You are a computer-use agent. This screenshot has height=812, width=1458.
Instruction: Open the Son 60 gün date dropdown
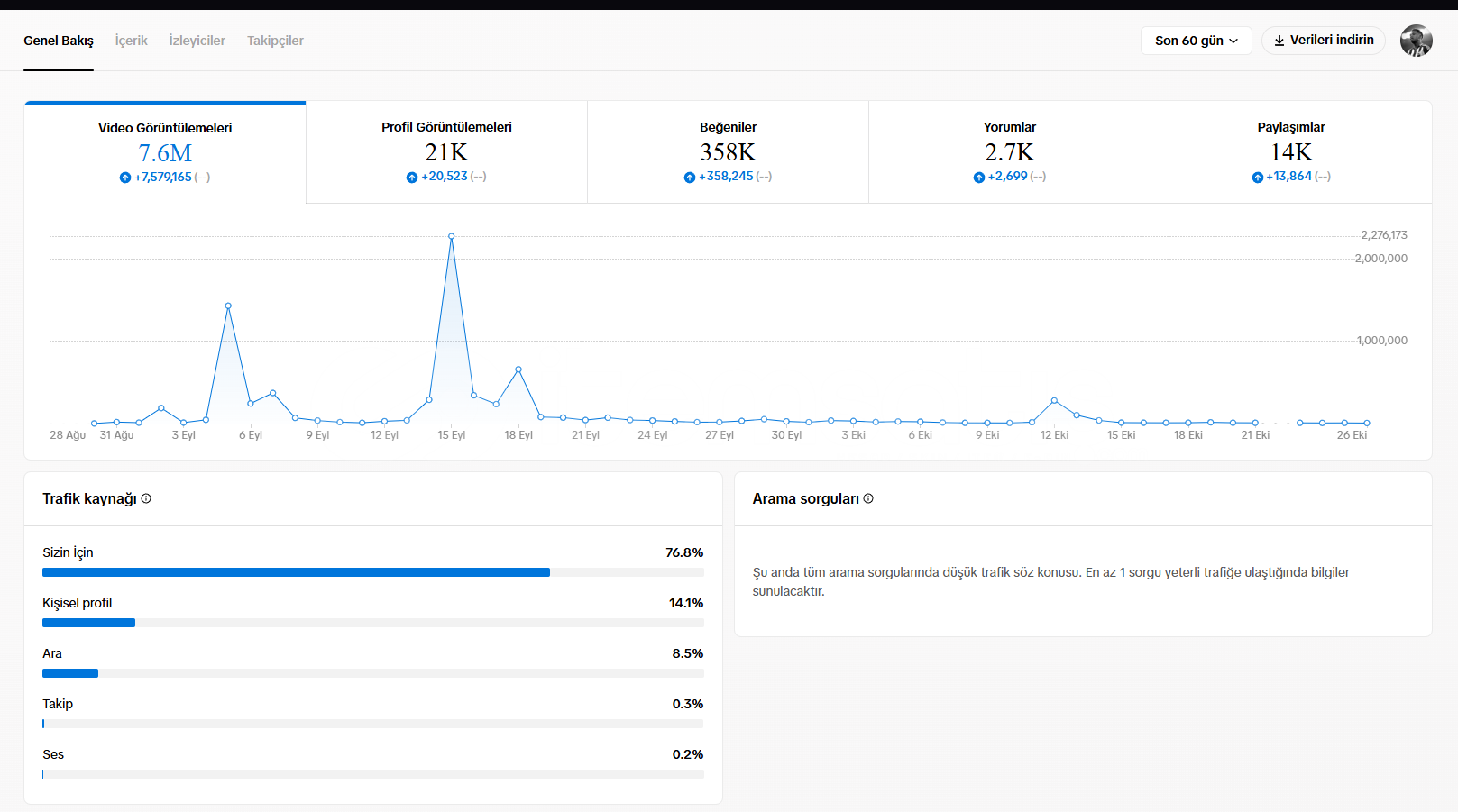point(1196,41)
